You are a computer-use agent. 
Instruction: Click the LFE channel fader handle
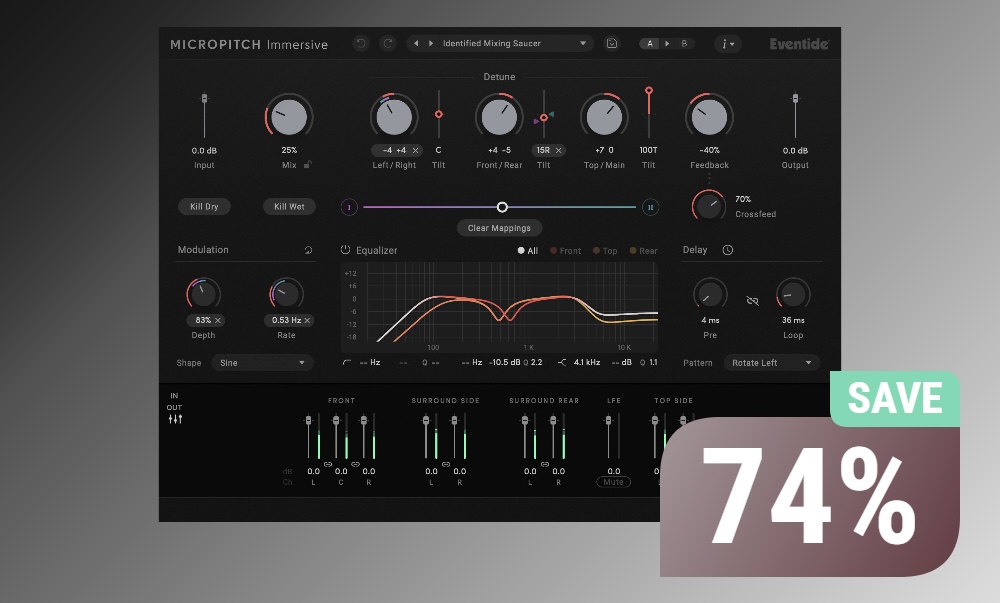[x=608, y=420]
